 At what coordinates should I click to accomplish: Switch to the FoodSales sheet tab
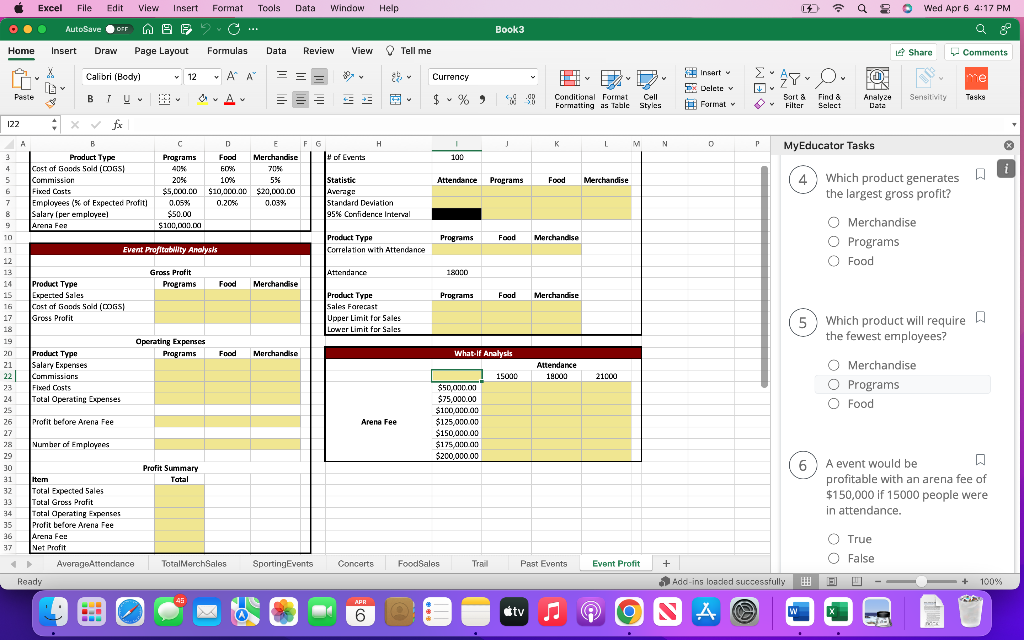(x=419, y=564)
